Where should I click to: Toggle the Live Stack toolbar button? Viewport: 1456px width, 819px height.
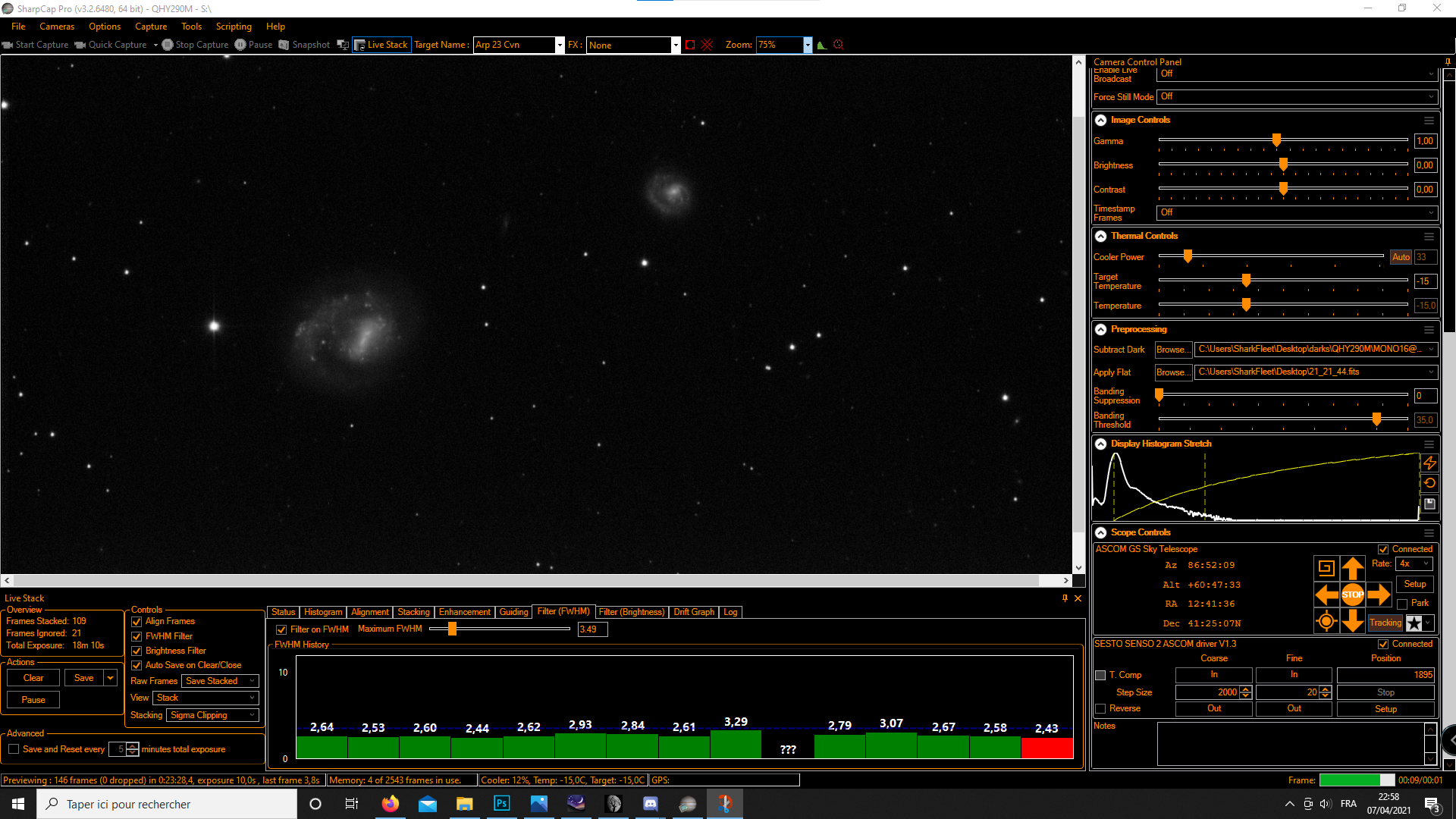pyautogui.click(x=381, y=45)
